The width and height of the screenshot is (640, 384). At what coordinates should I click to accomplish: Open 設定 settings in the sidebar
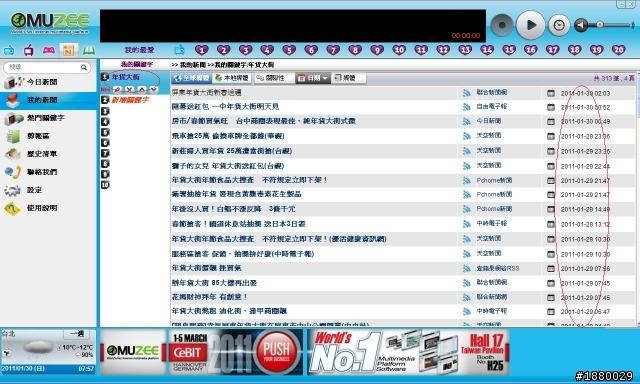[49, 190]
